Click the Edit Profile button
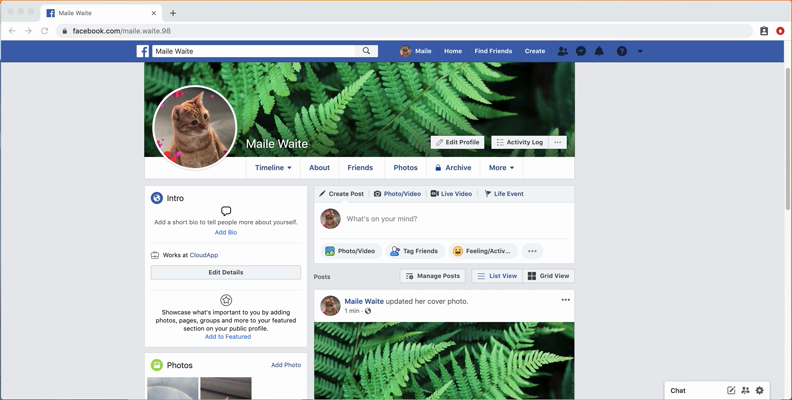The width and height of the screenshot is (792, 400). [457, 142]
